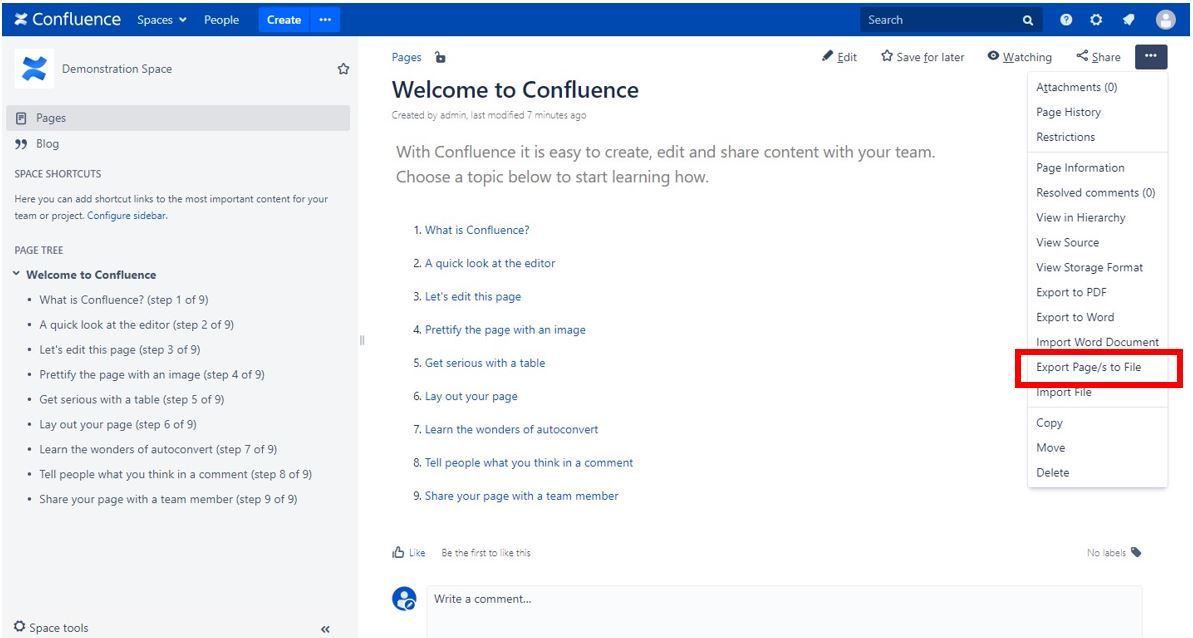Open Pages breadcrumb link
1193x638 pixels.
click(406, 57)
